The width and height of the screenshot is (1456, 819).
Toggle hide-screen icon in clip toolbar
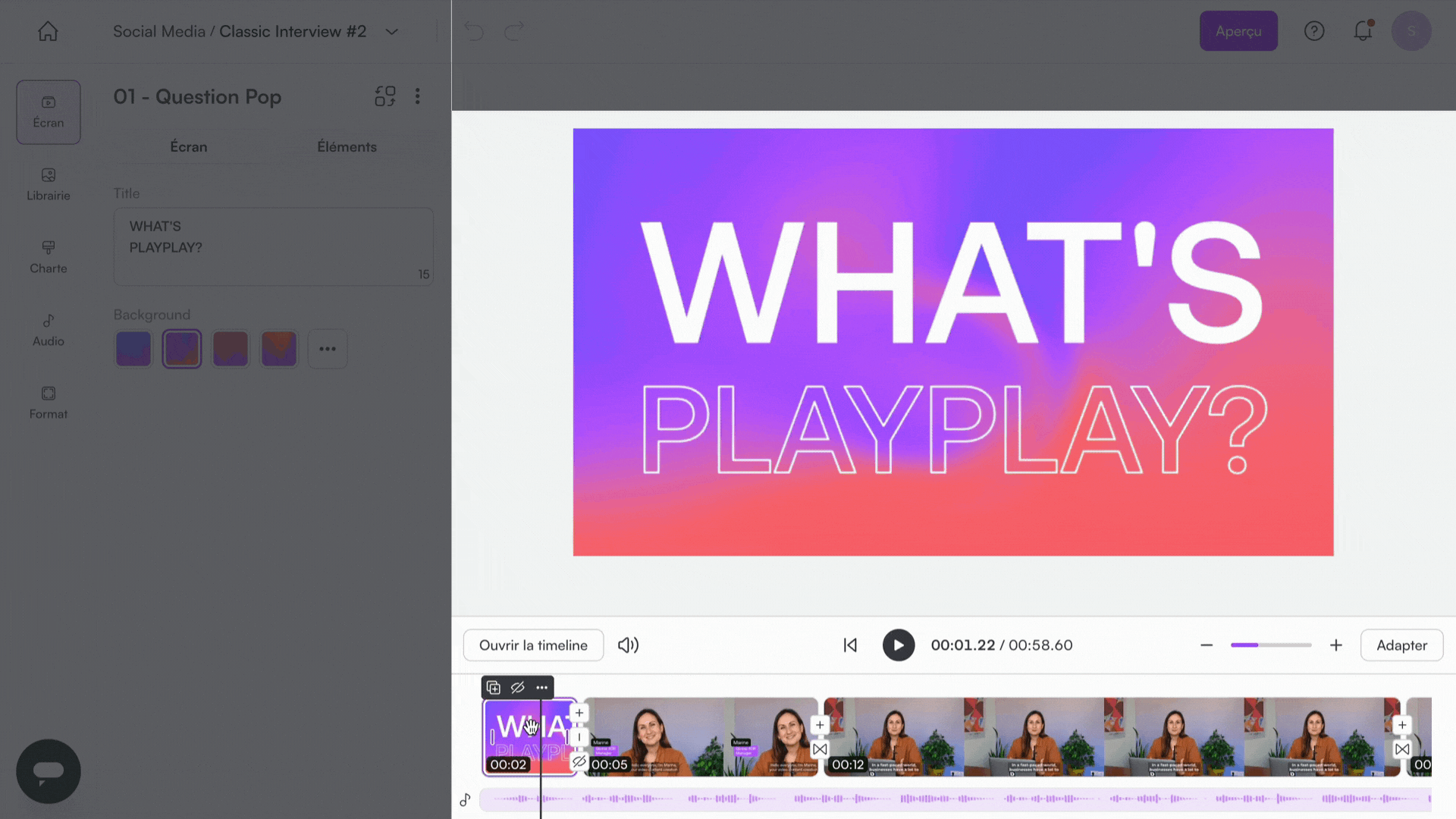[x=517, y=688]
